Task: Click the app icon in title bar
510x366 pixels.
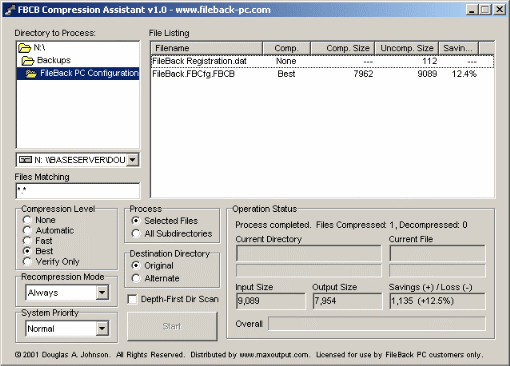Action: (x=10, y=10)
